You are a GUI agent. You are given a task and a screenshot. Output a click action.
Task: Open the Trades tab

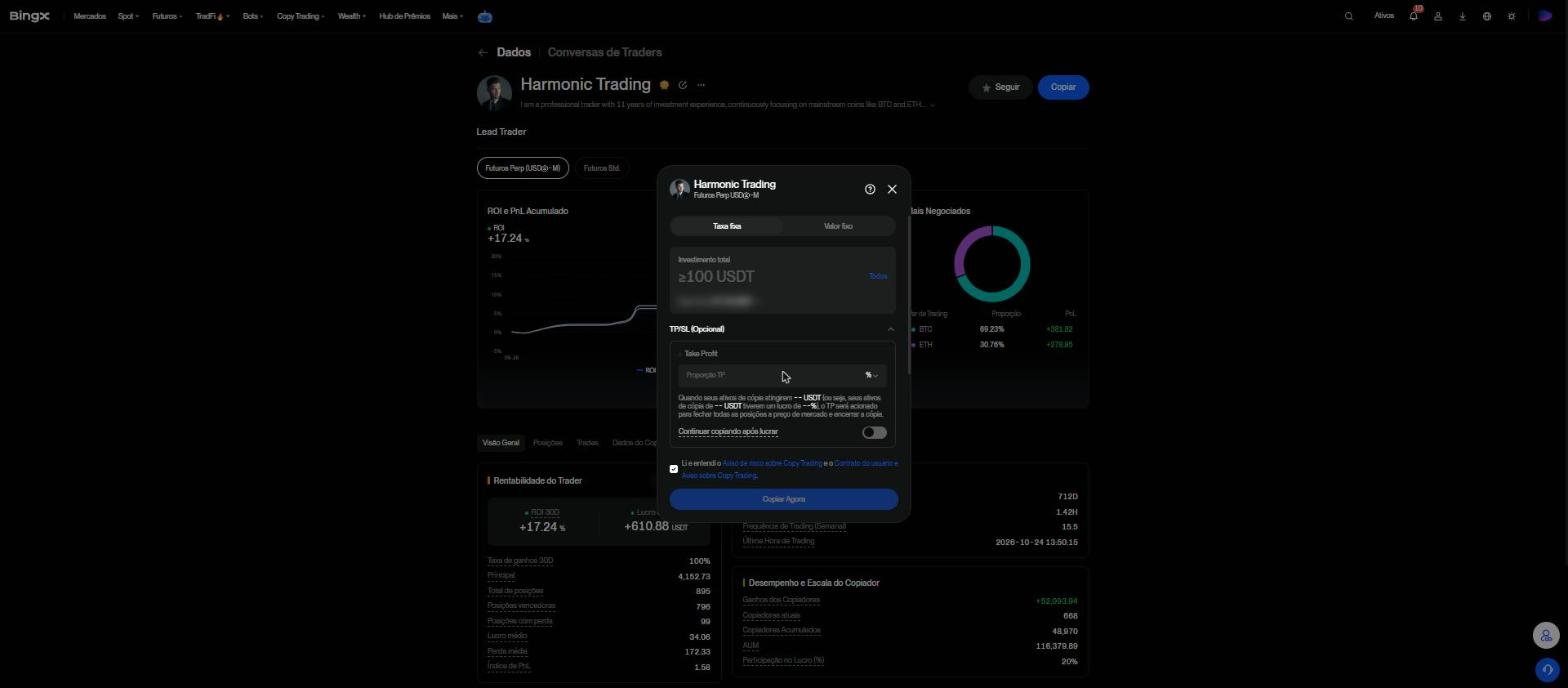click(587, 442)
